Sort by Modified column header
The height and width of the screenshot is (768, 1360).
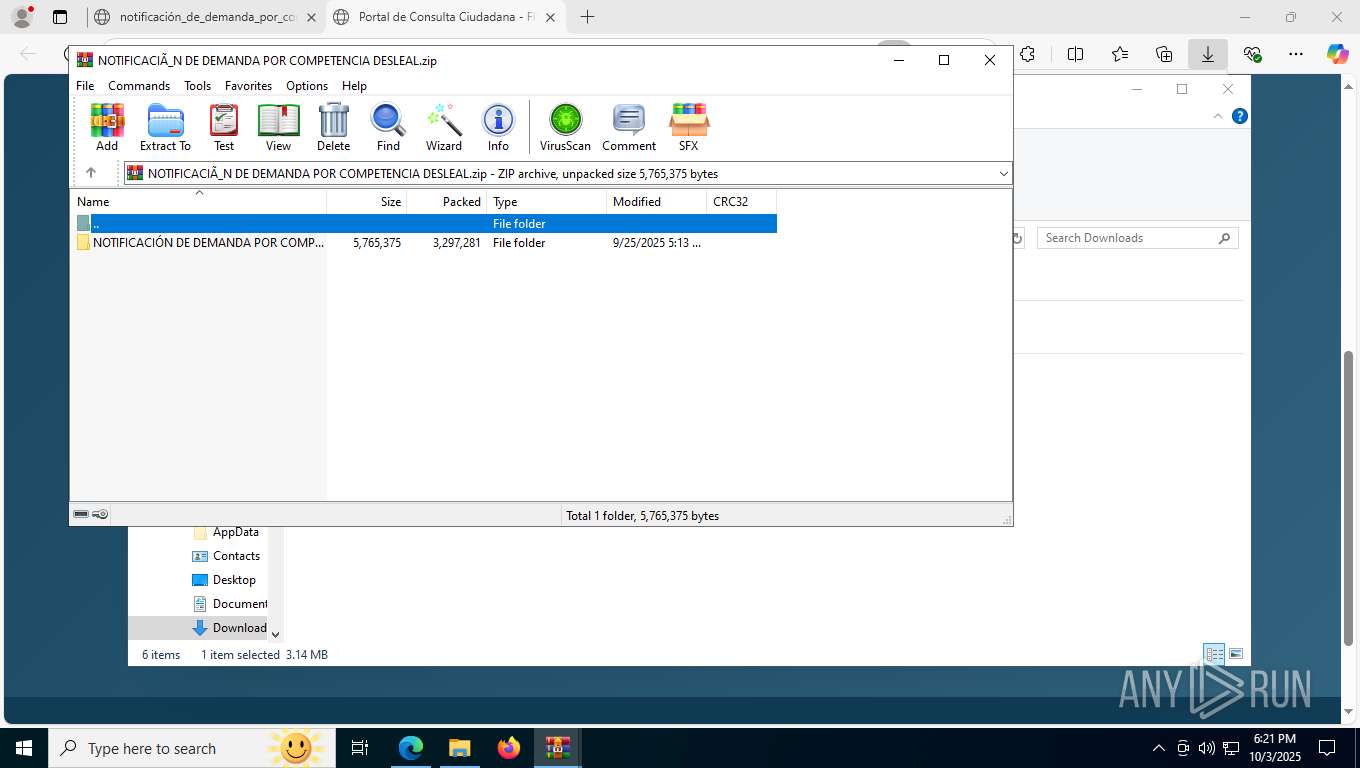tap(656, 201)
